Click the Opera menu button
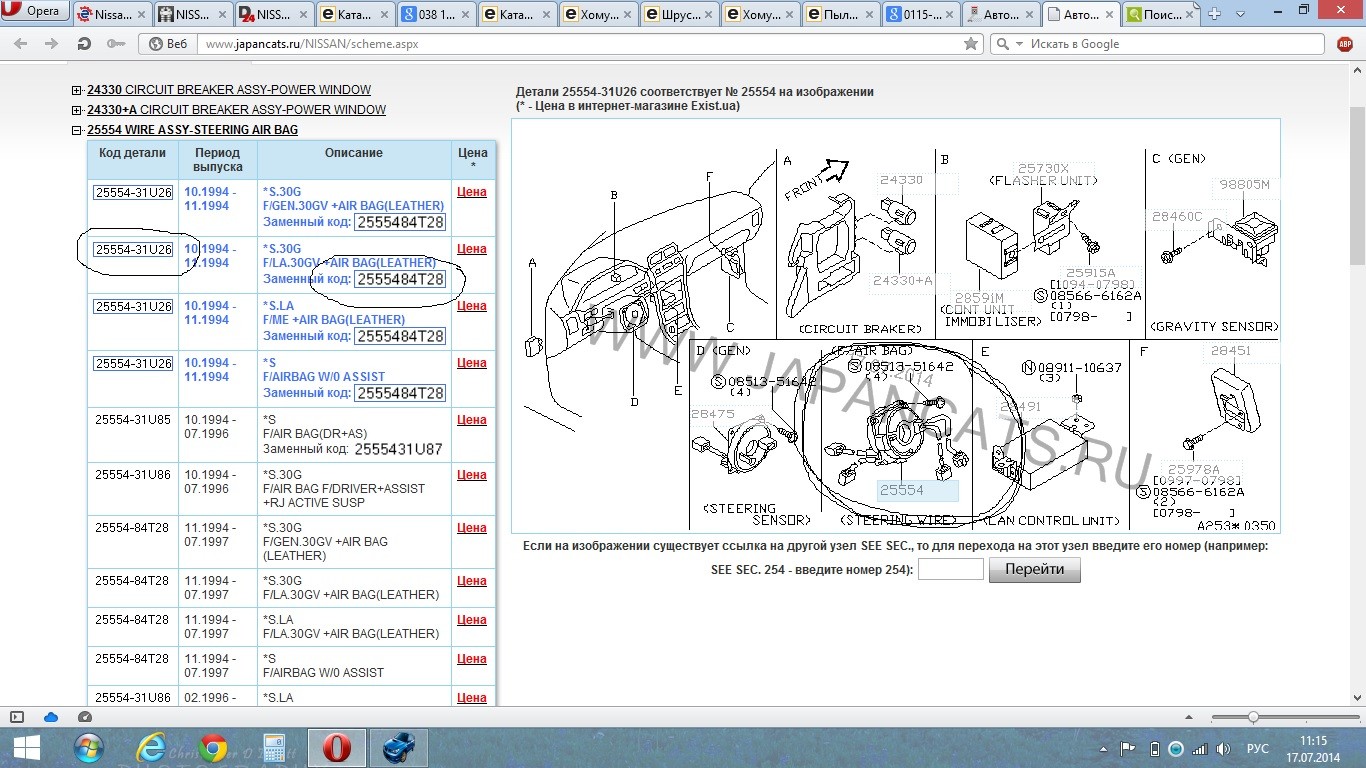Viewport: 1366px width, 768px height. click(x=35, y=12)
